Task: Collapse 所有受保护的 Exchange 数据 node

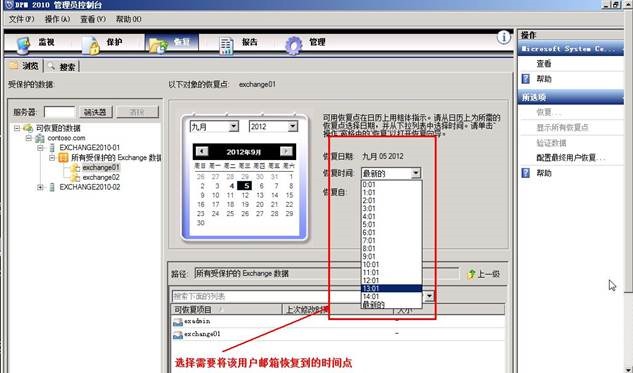Action: [x=52, y=157]
